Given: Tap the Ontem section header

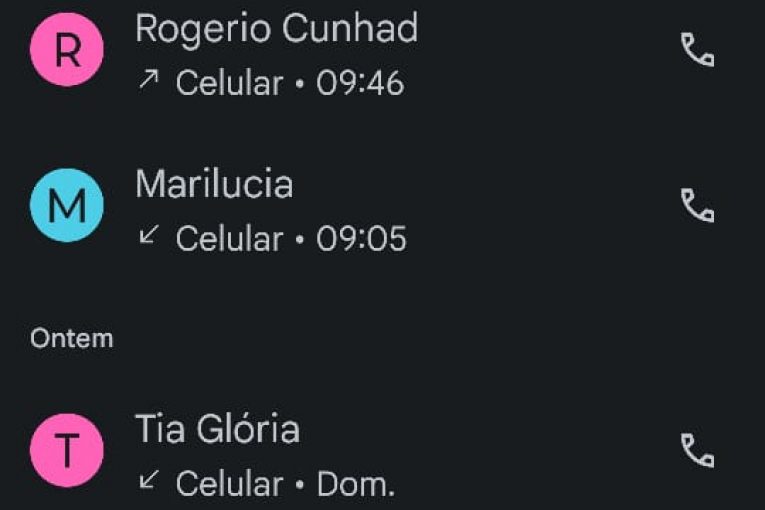Looking at the screenshot, I should click(72, 338).
